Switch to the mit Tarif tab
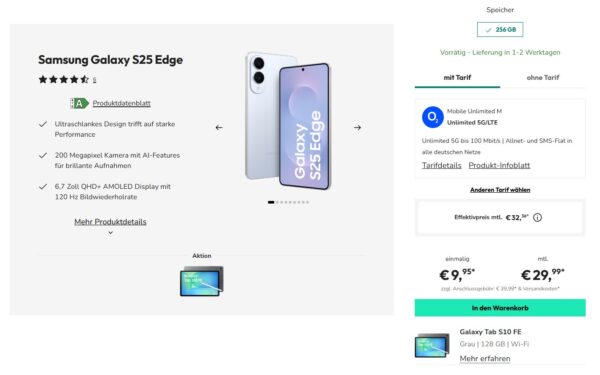 tap(457, 78)
